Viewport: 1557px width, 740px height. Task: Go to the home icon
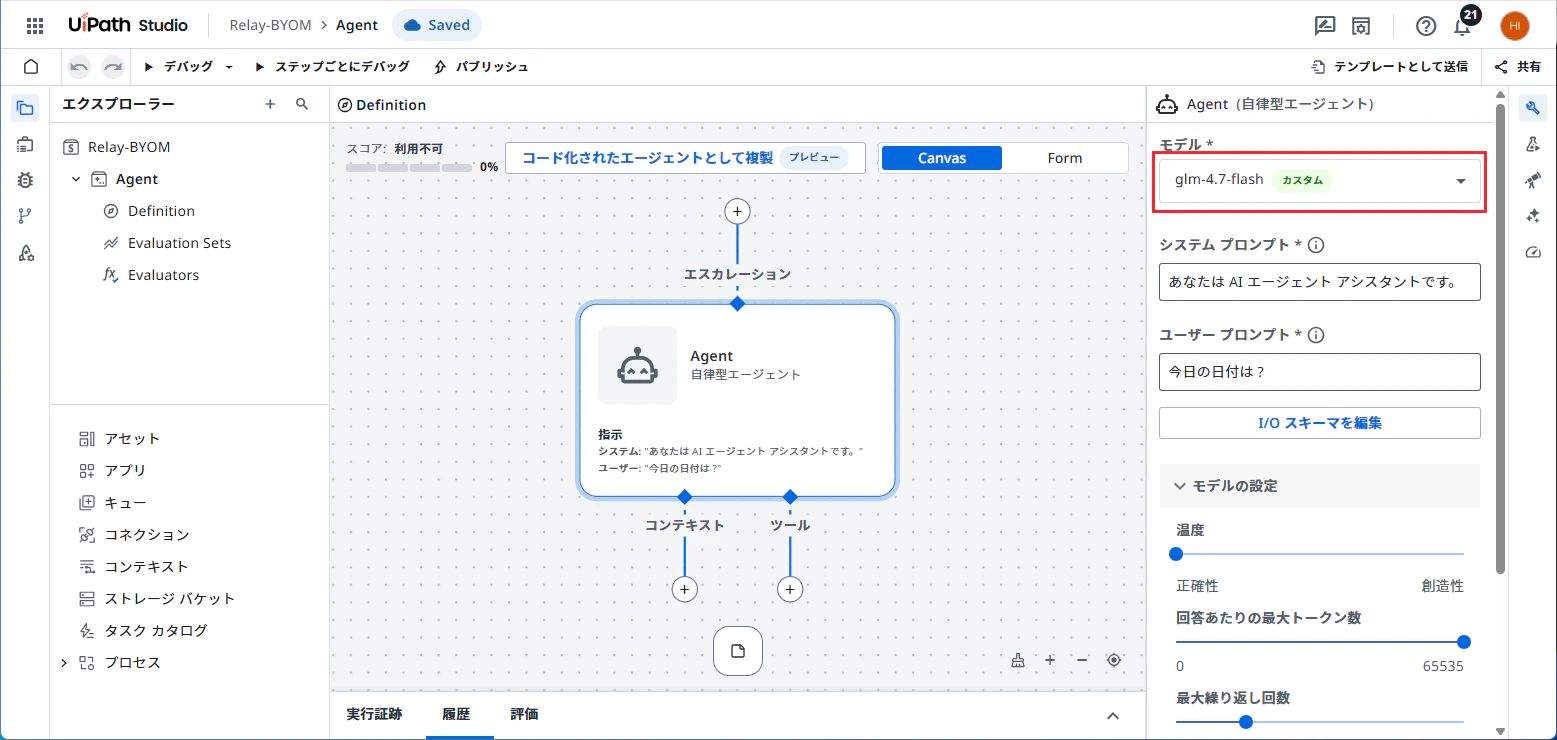(31, 67)
